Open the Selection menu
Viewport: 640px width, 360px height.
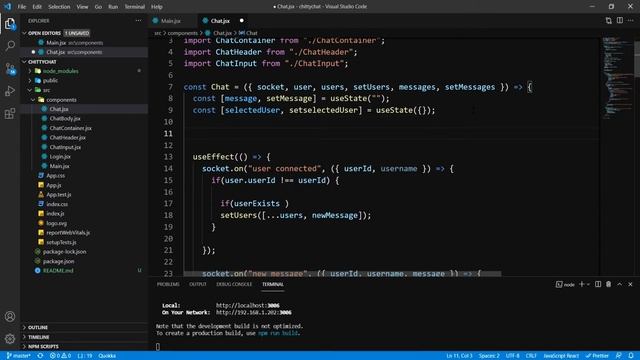coord(59,7)
